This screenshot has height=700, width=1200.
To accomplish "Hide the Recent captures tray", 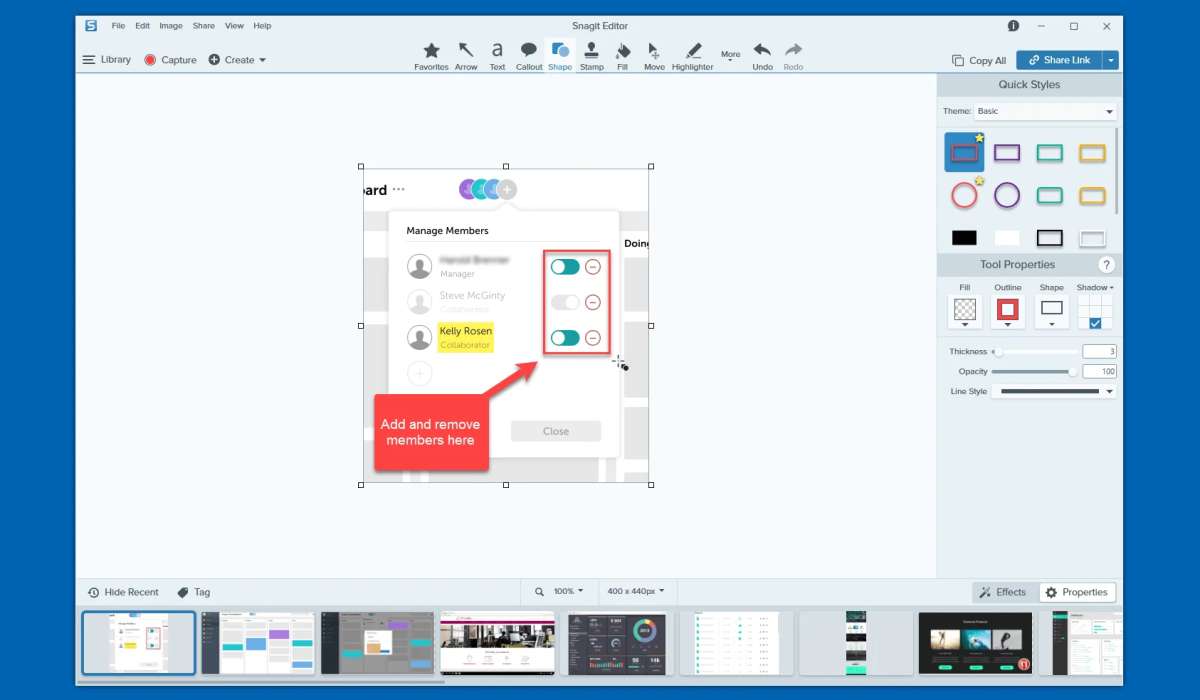I will 123,592.
